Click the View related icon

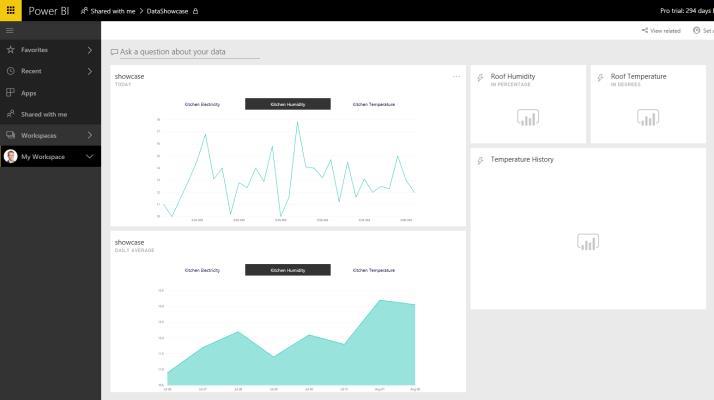click(x=645, y=31)
